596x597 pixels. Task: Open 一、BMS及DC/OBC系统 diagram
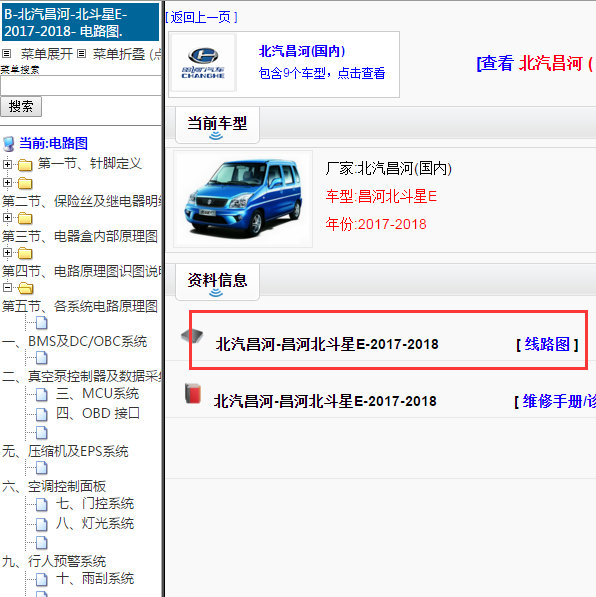75,342
